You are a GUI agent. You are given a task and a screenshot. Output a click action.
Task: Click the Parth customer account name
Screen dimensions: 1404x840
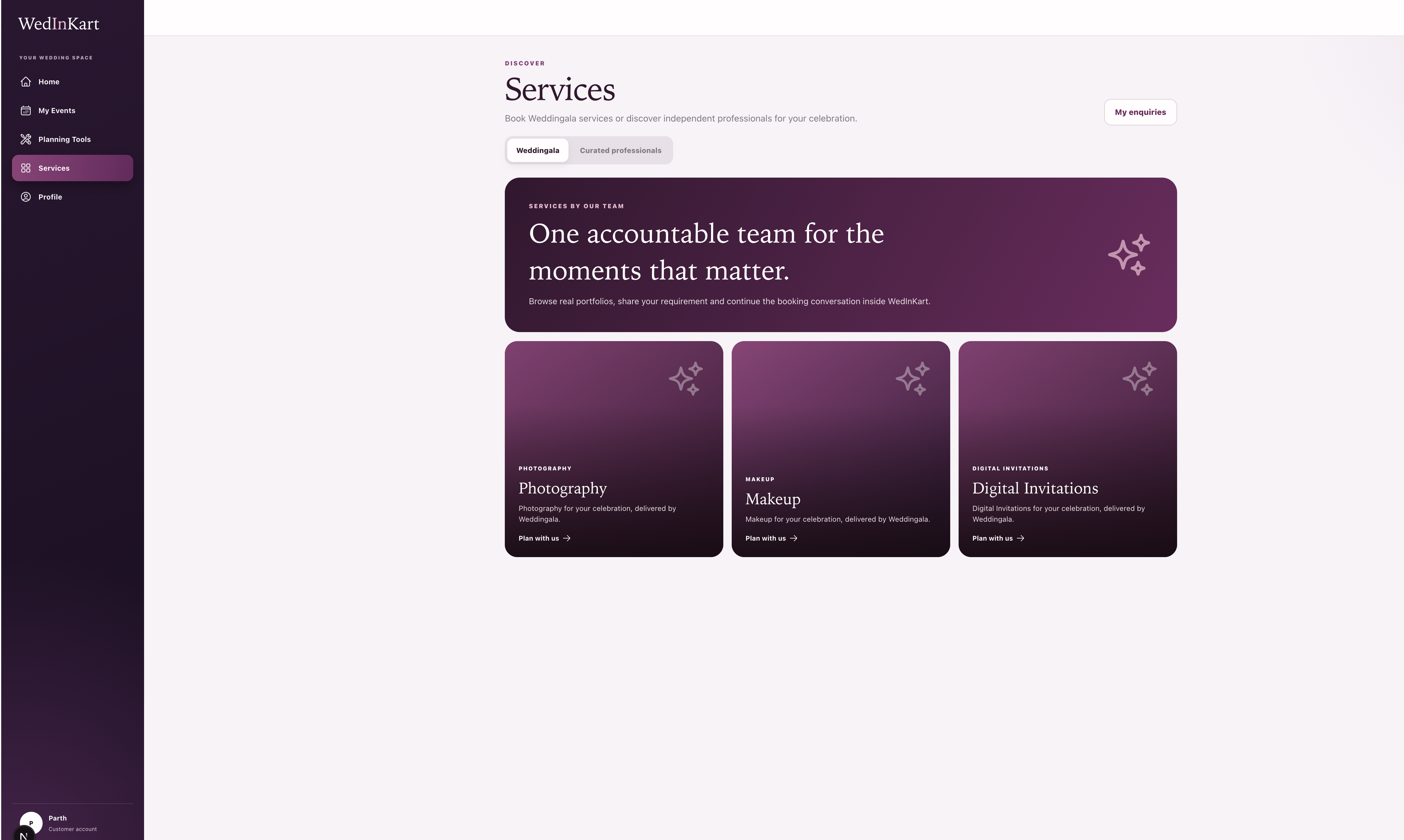coord(58,818)
